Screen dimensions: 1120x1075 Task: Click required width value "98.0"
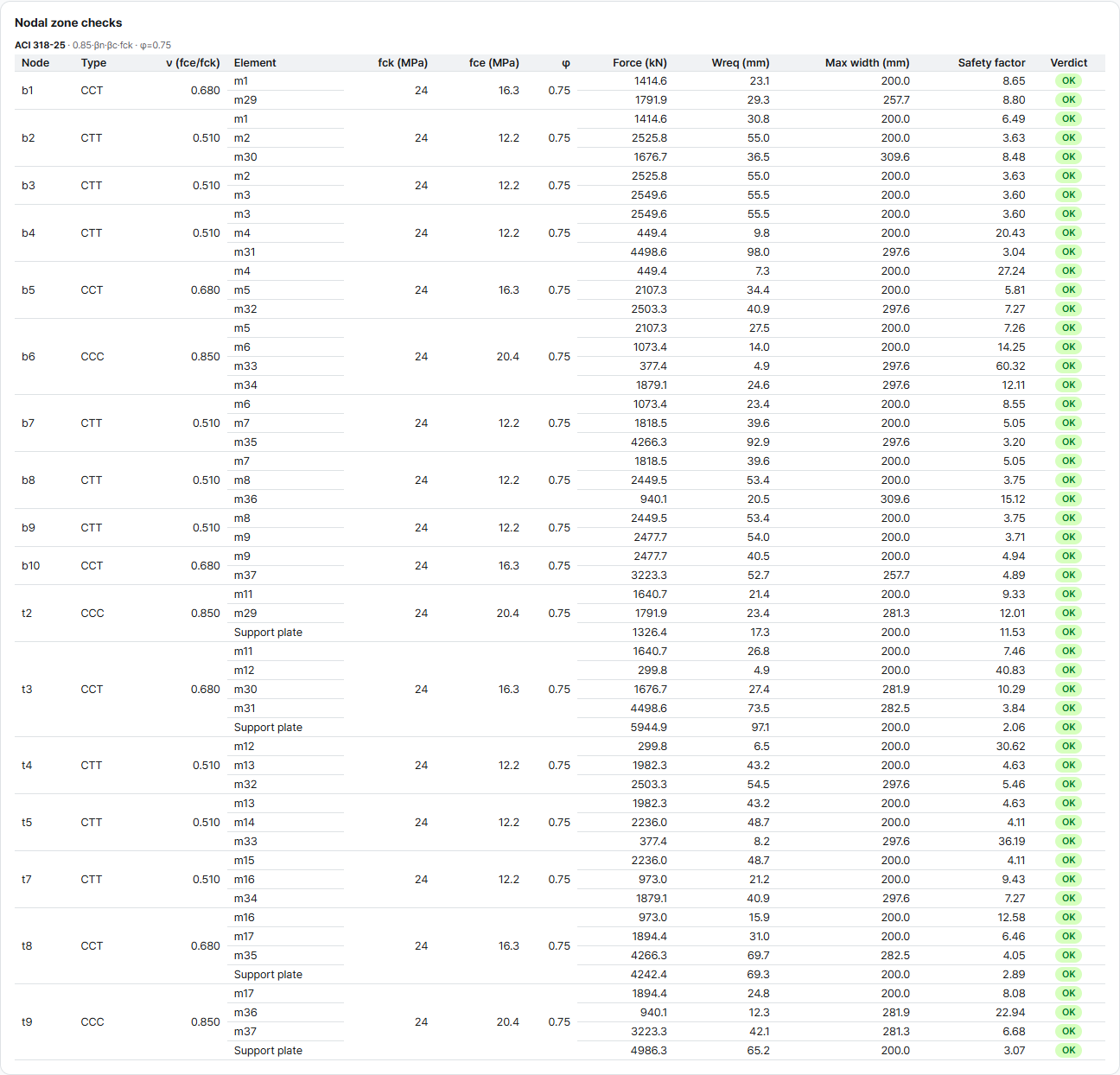point(759,251)
